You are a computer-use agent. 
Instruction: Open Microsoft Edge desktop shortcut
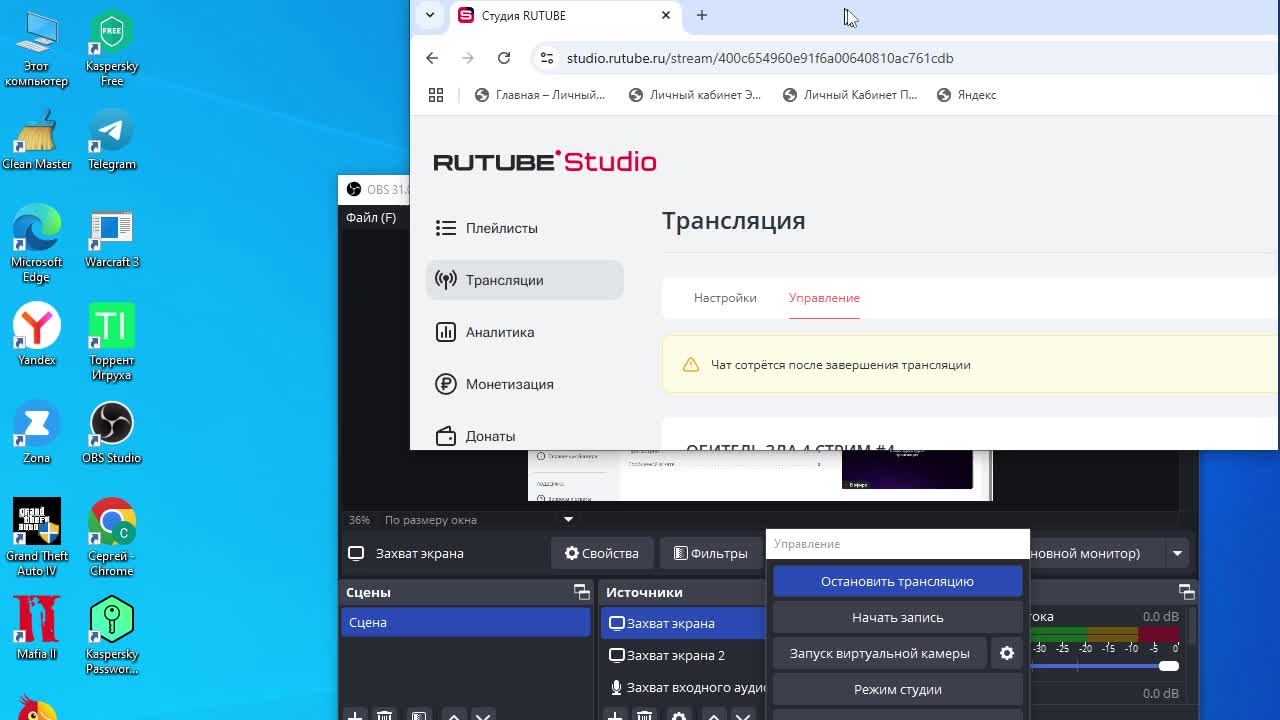pyautogui.click(x=36, y=245)
